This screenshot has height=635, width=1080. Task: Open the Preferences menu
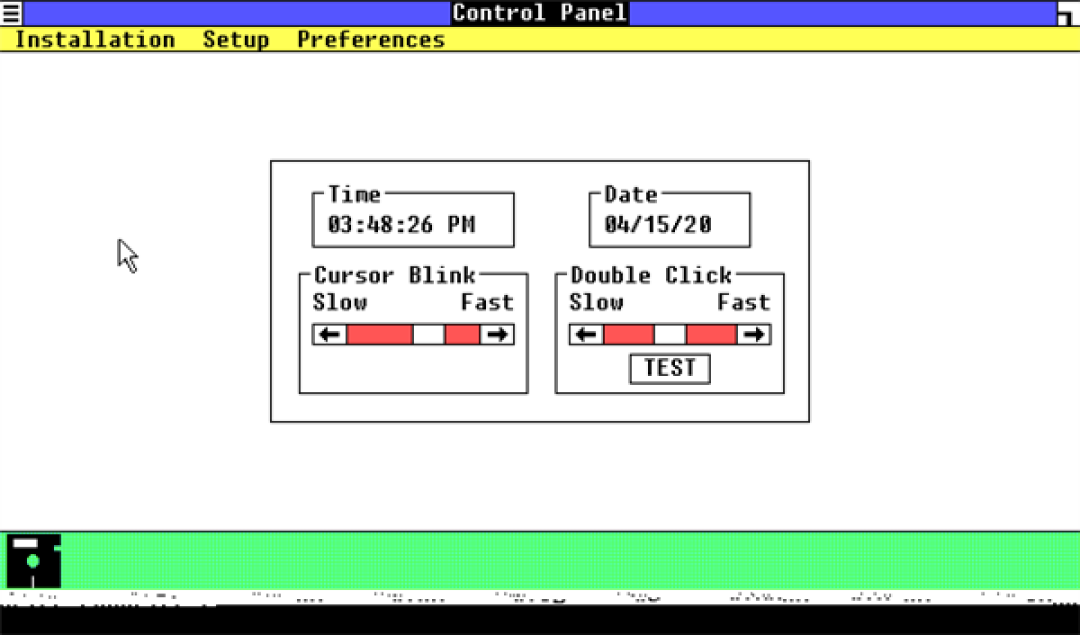click(x=371, y=40)
